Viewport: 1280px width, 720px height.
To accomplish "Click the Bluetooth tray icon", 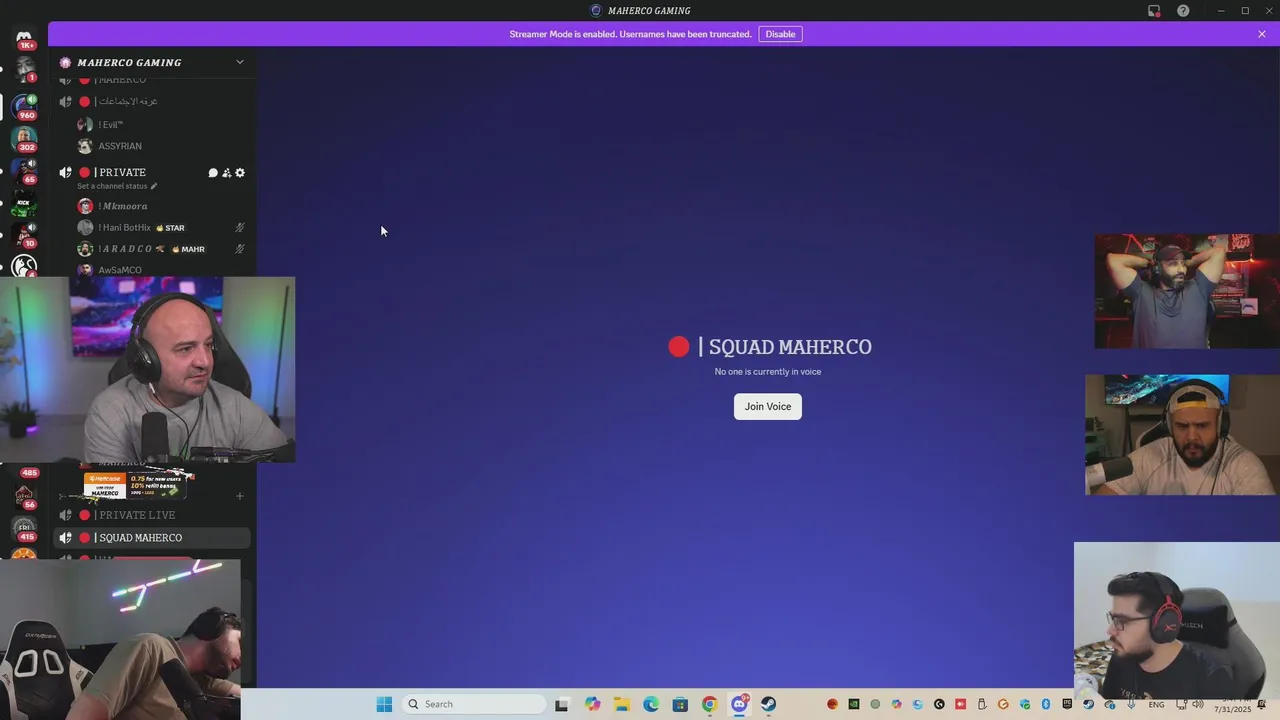I will point(1046,705).
